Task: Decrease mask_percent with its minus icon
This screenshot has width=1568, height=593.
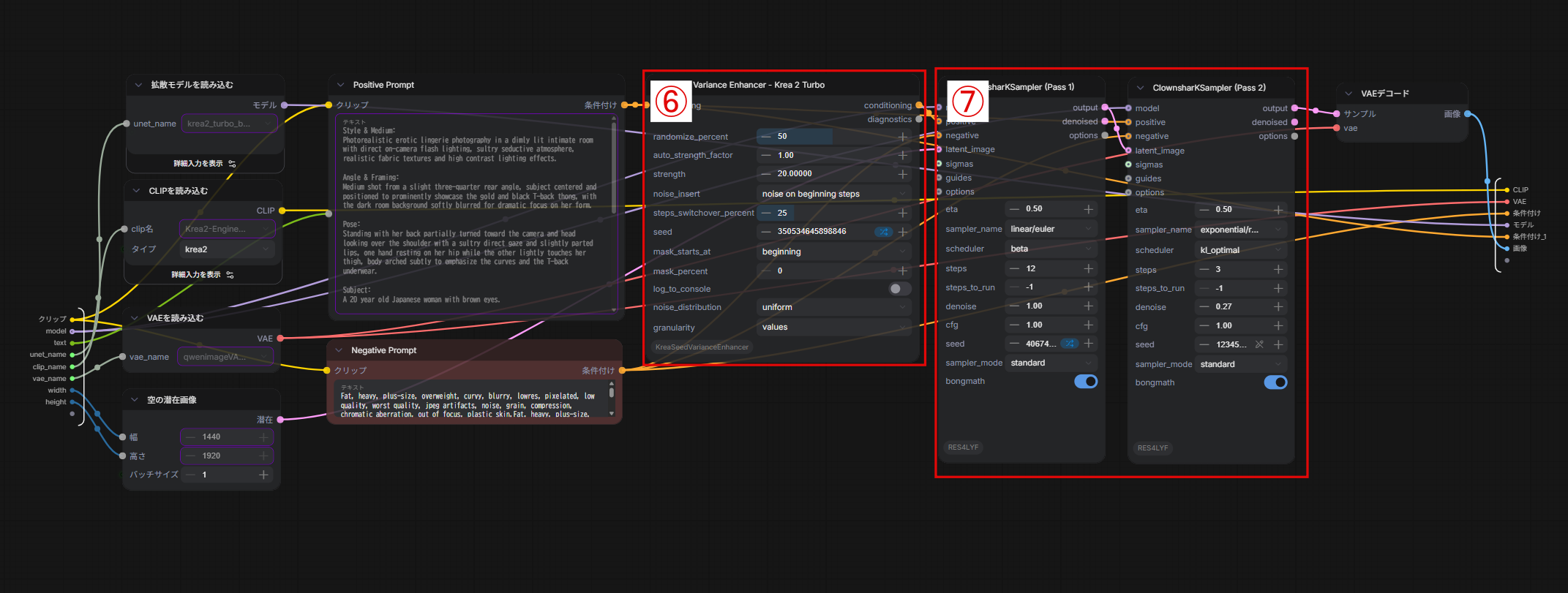Action: tap(766, 271)
